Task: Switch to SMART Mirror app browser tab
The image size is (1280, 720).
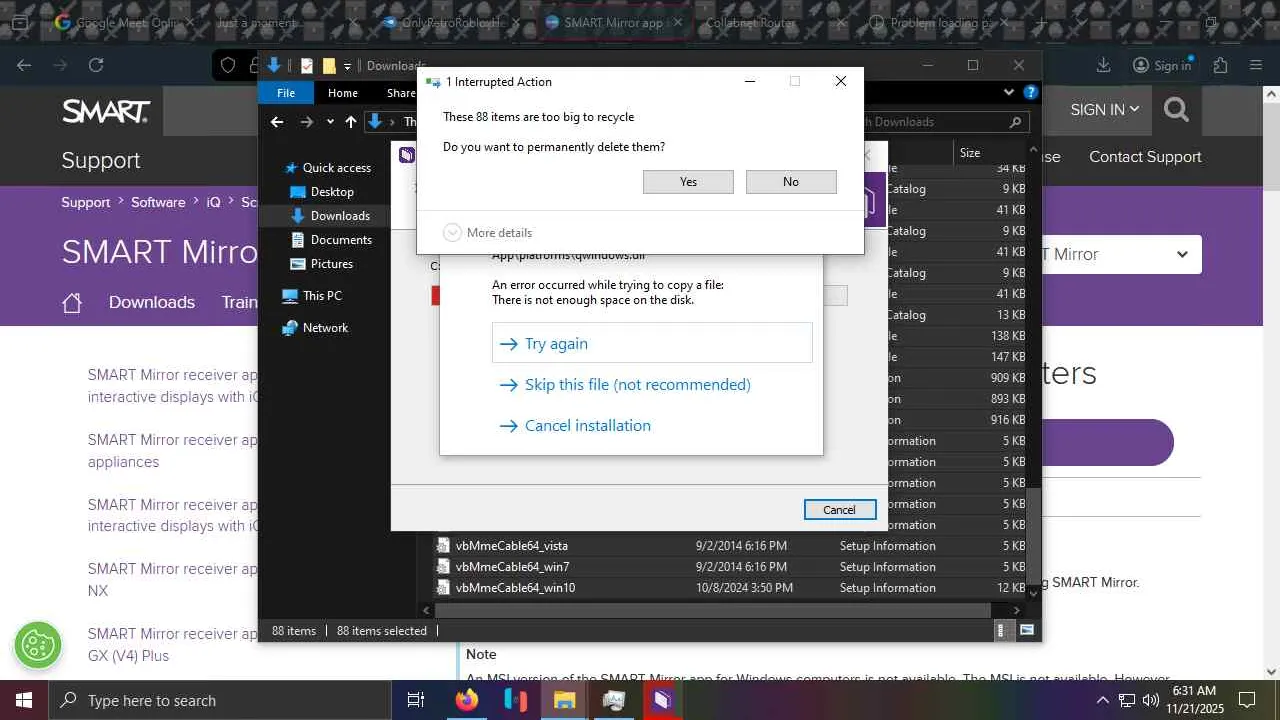Action: coord(612,22)
